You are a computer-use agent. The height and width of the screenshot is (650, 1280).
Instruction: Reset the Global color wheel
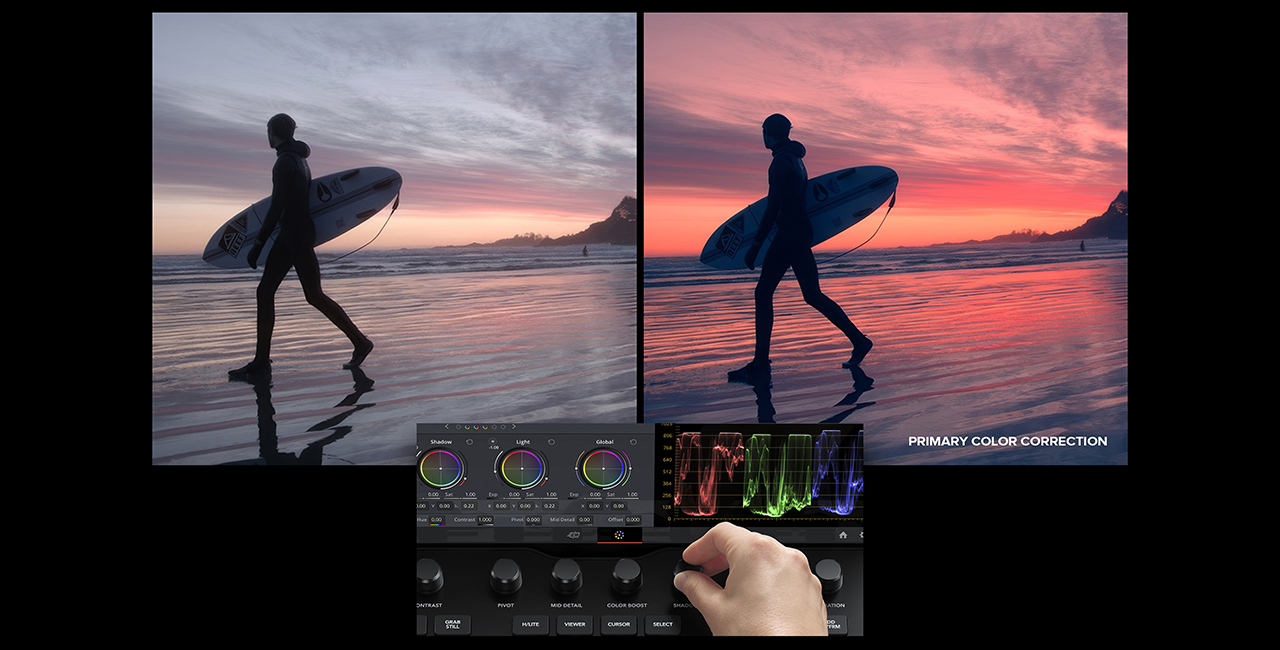click(x=634, y=441)
